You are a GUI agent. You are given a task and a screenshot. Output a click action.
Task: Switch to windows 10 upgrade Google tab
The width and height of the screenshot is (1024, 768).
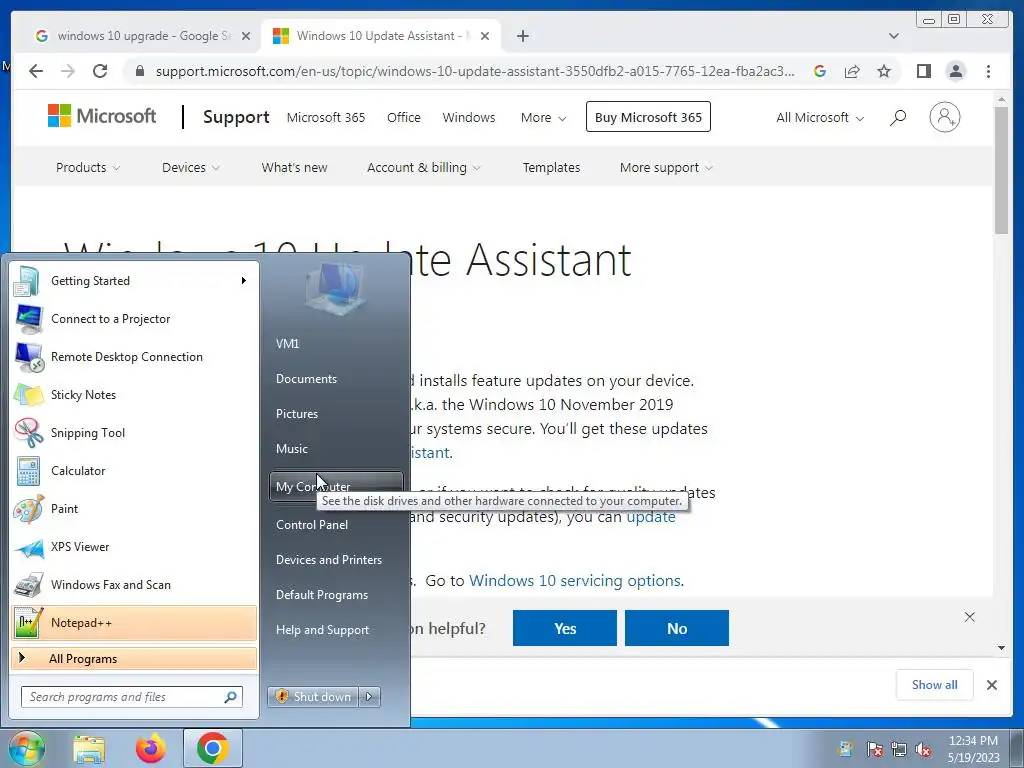pyautogui.click(x=142, y=36)
